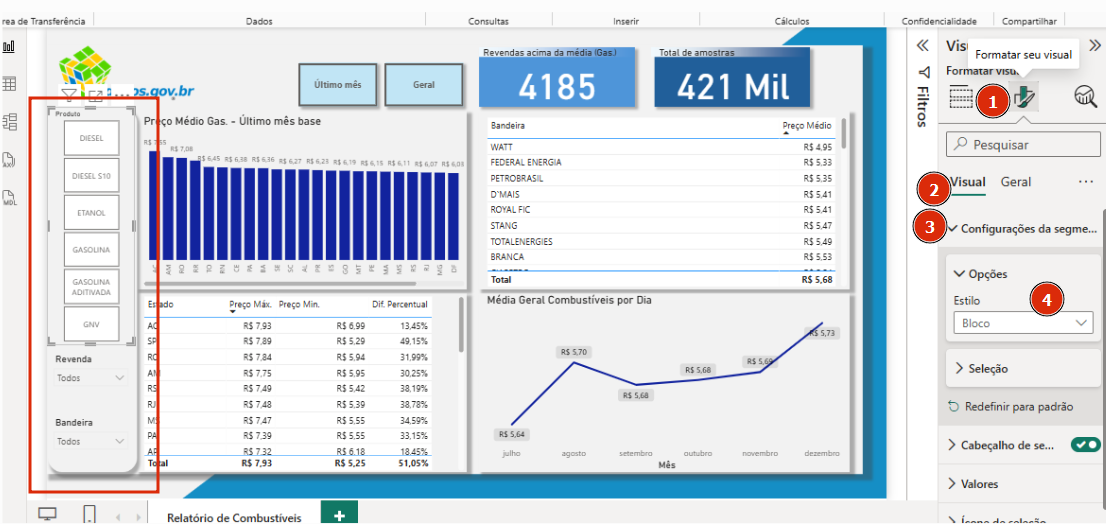Go to next page tab arrow
Viewport: 1106px width, 524px height.
(137, 517)
